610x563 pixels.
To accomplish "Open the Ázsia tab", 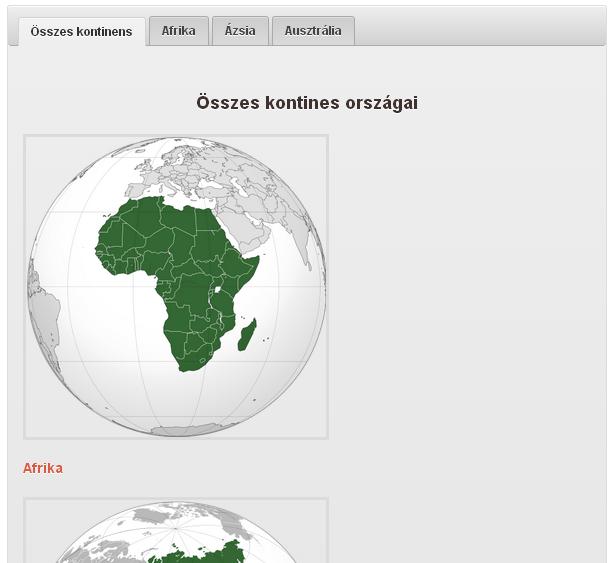I will (240, 31).
